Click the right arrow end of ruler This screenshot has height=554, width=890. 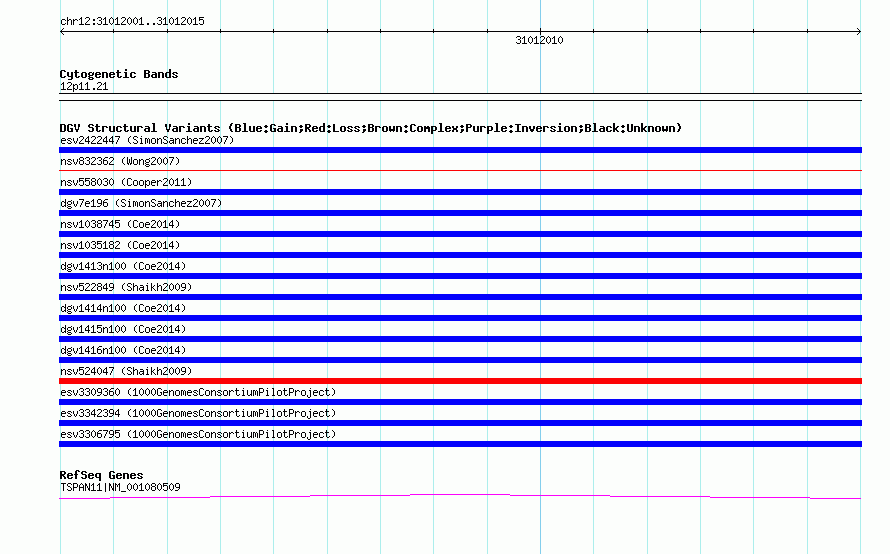pos(859,32)
